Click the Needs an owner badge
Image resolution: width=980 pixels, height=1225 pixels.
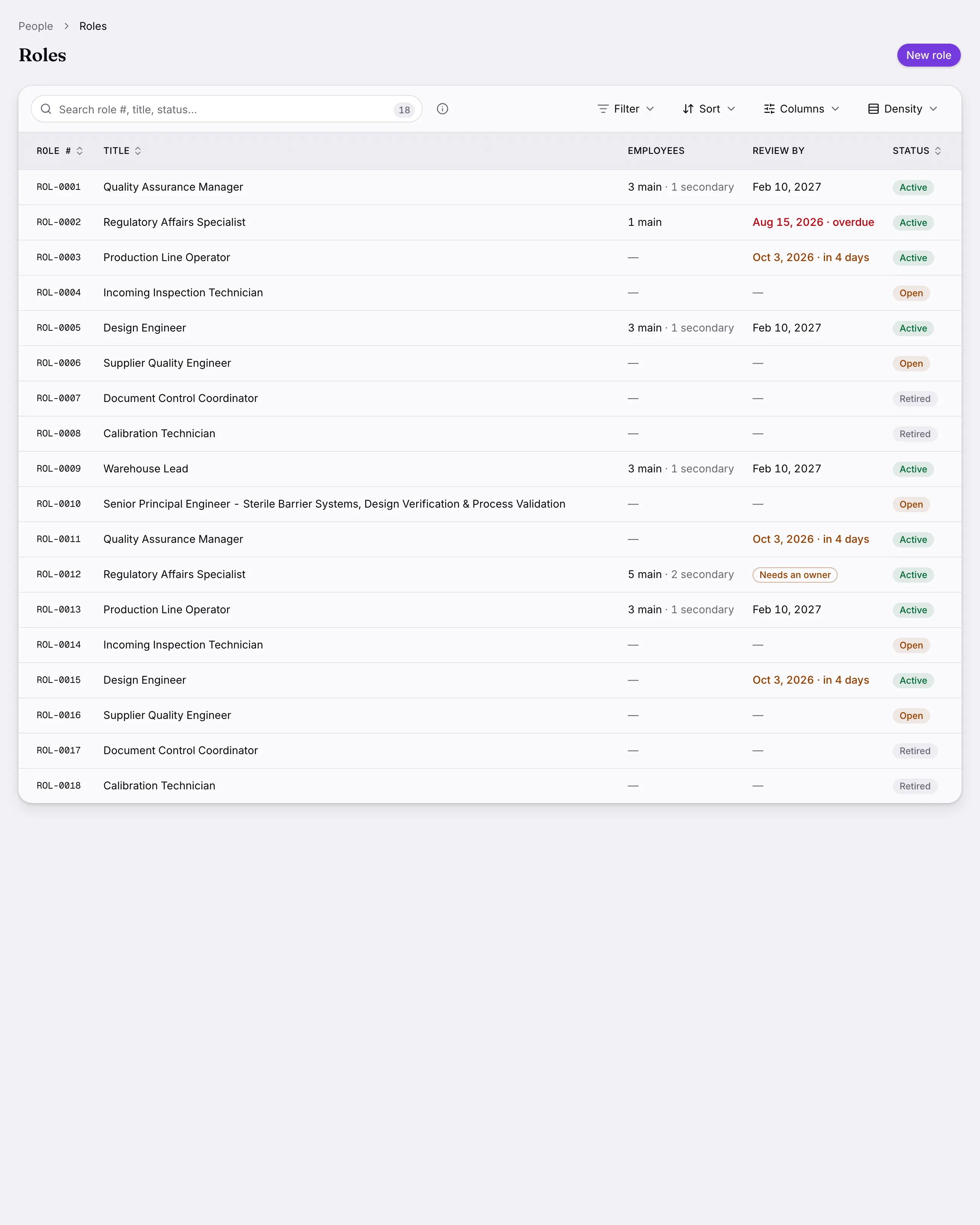795,575
